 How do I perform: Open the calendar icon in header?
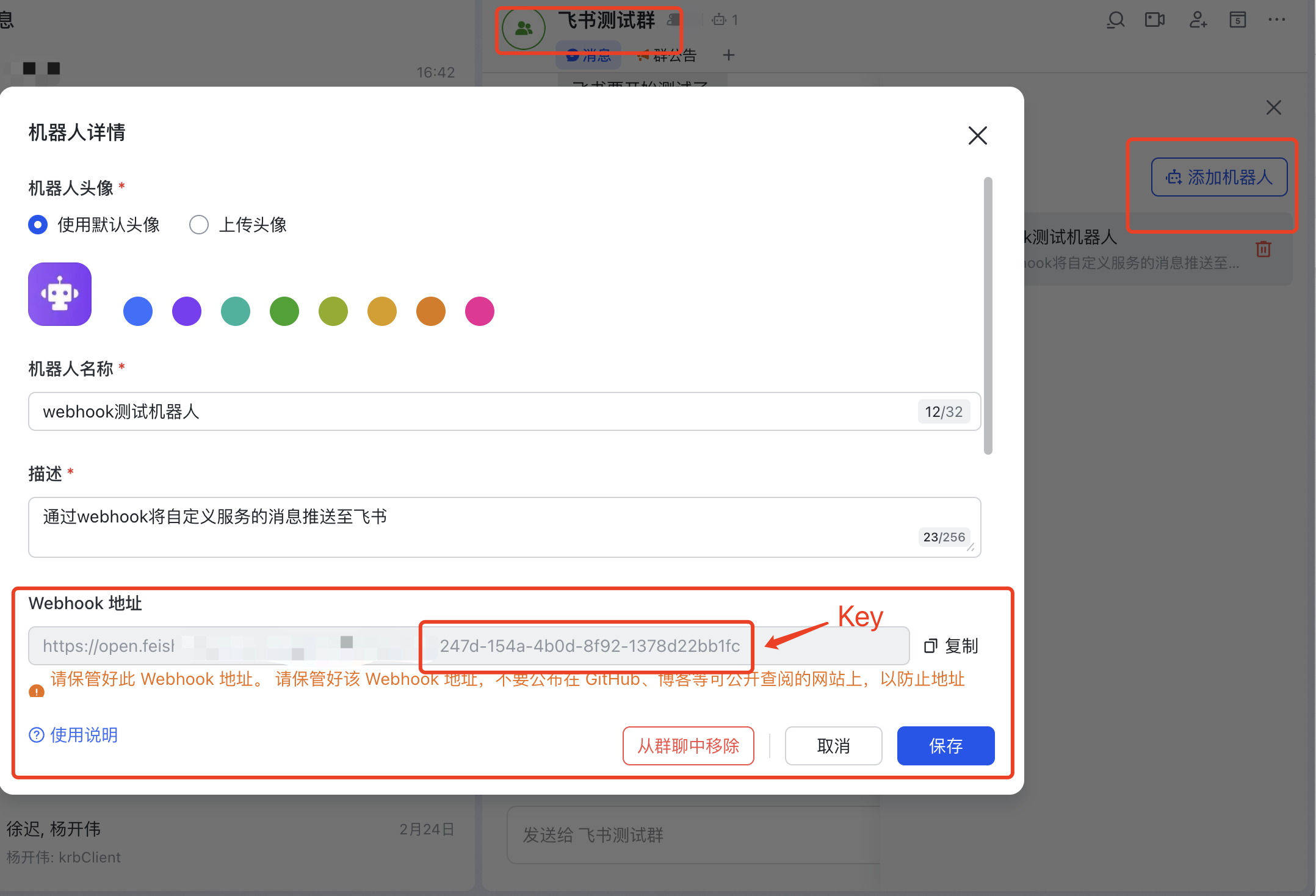[x=1237, y=20]
